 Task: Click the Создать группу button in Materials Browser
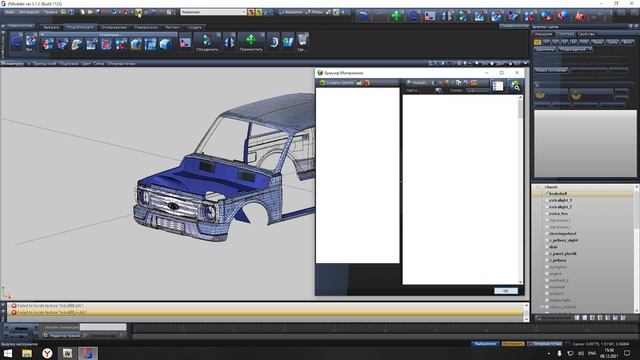[x=336, y=83]
